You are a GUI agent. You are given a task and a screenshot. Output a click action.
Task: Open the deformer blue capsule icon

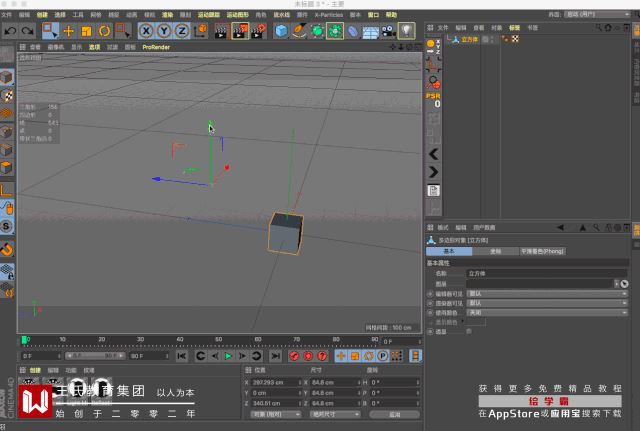coord(353,31)
